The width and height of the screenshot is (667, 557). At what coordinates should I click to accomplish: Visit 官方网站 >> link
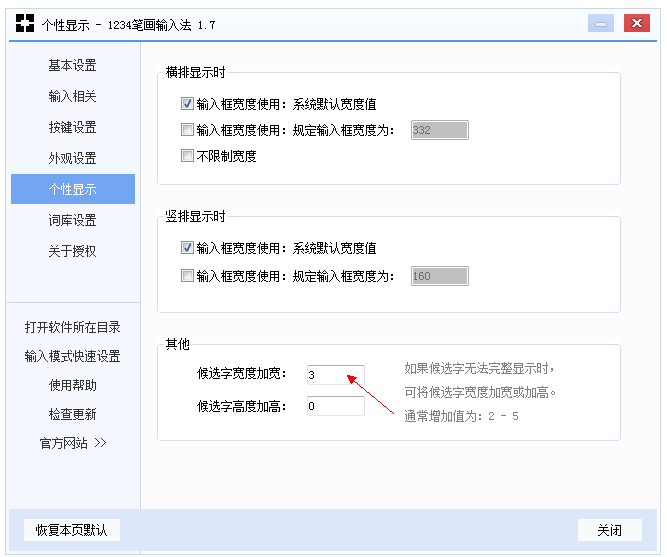point(73,443)
